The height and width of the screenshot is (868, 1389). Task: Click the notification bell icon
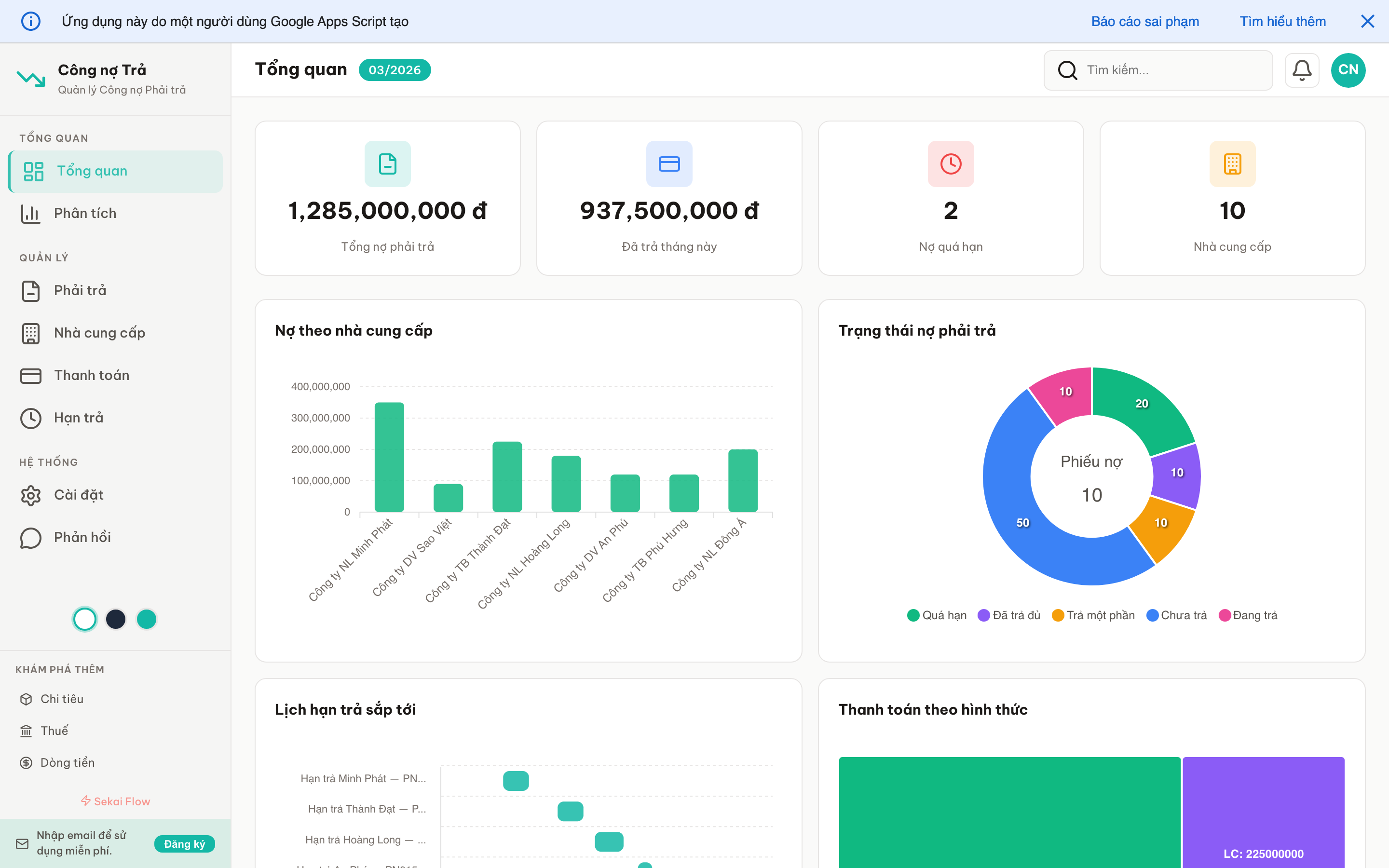[1301, 70]
